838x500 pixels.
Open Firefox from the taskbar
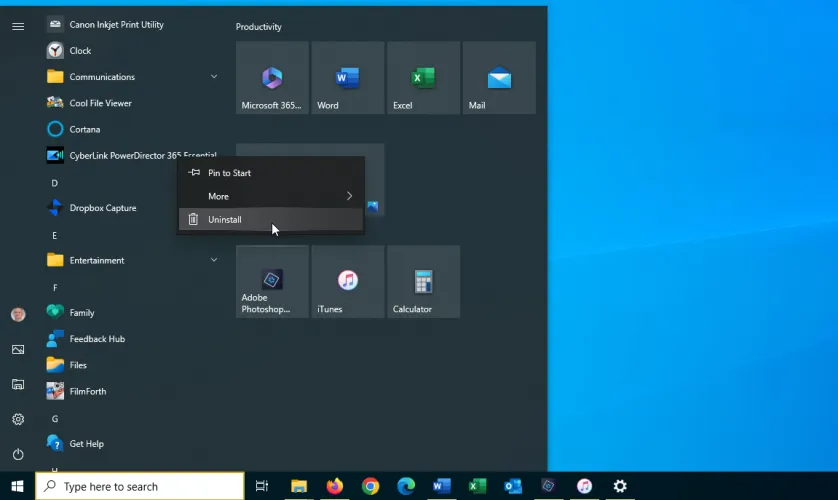pyautogui.click(x=334, y=486)
